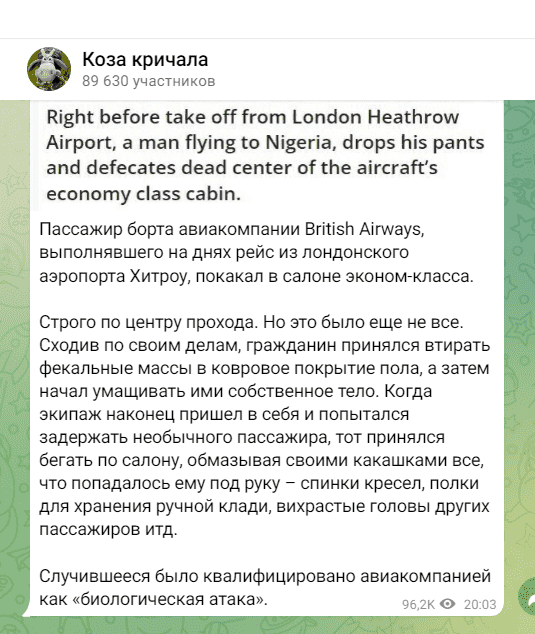Open the channel name Коза кричала
Viewport: 535px width, 634px height.
145,59
